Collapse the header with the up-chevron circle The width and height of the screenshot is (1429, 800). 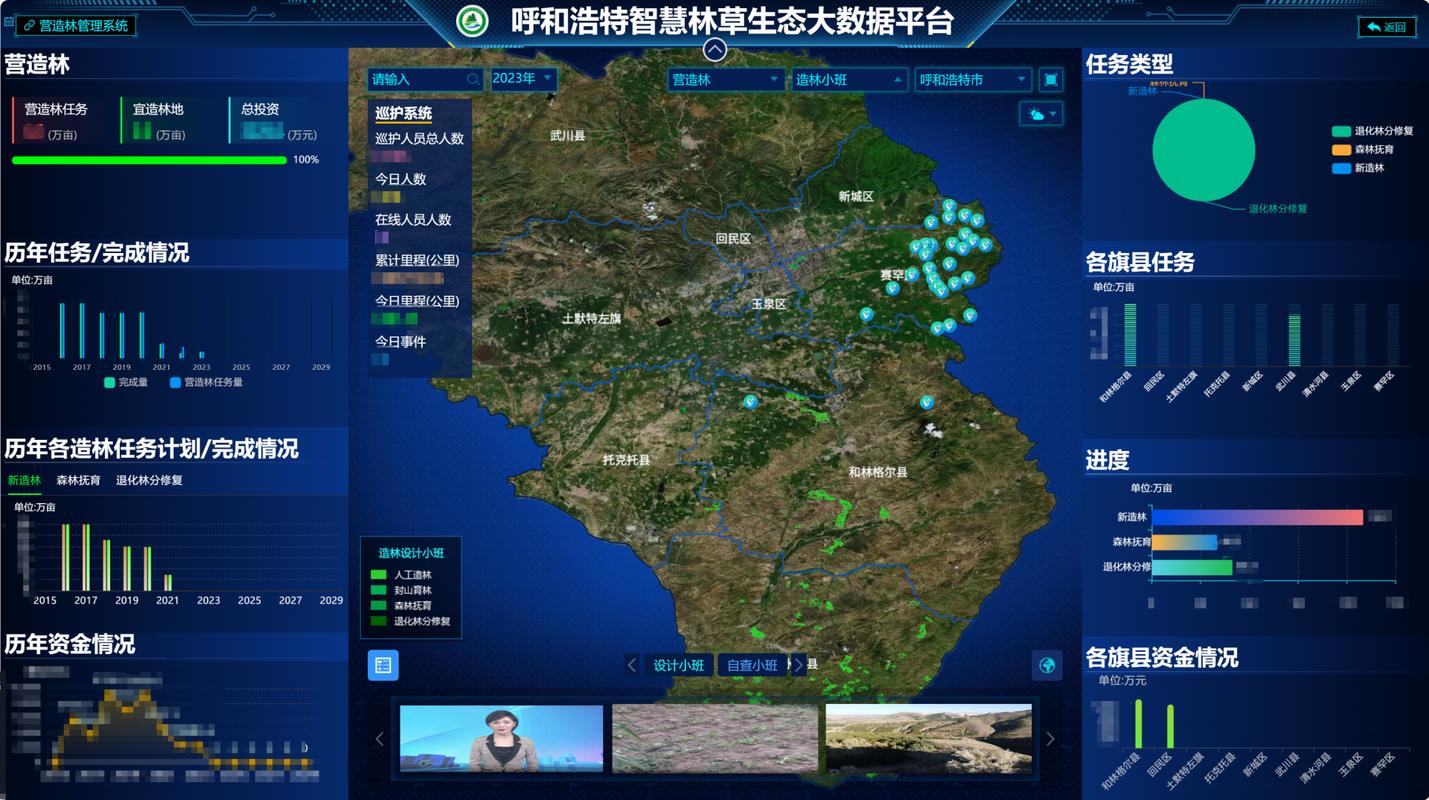point(714,49)
